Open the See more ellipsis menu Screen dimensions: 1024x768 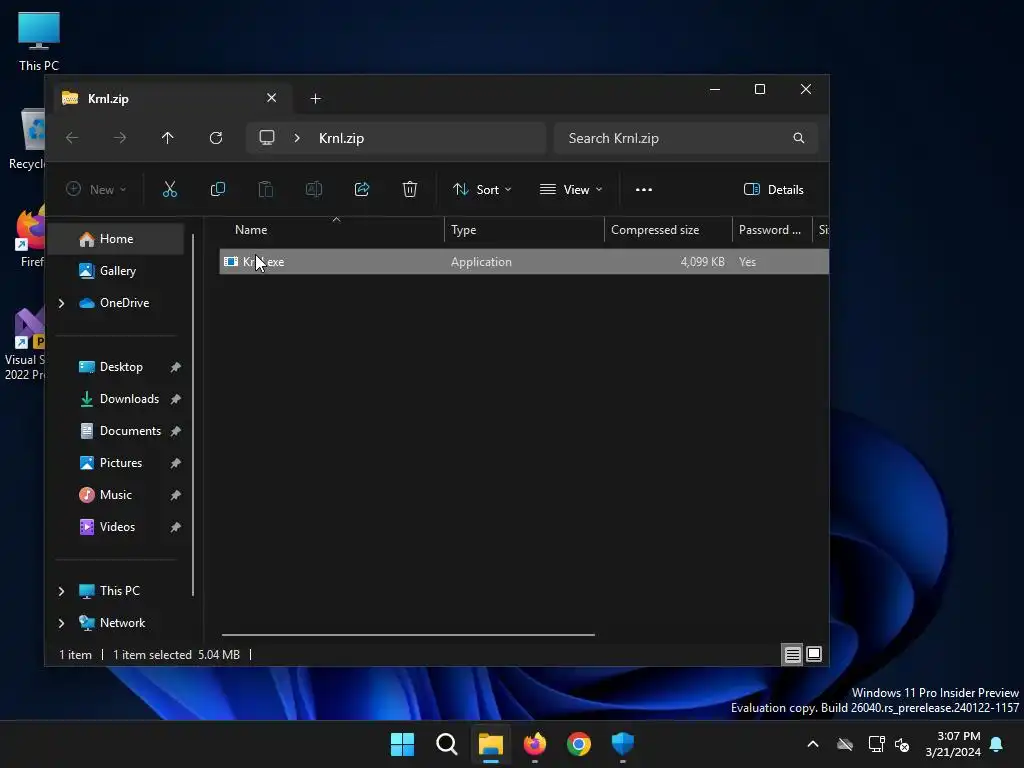(x=644, y=189)
